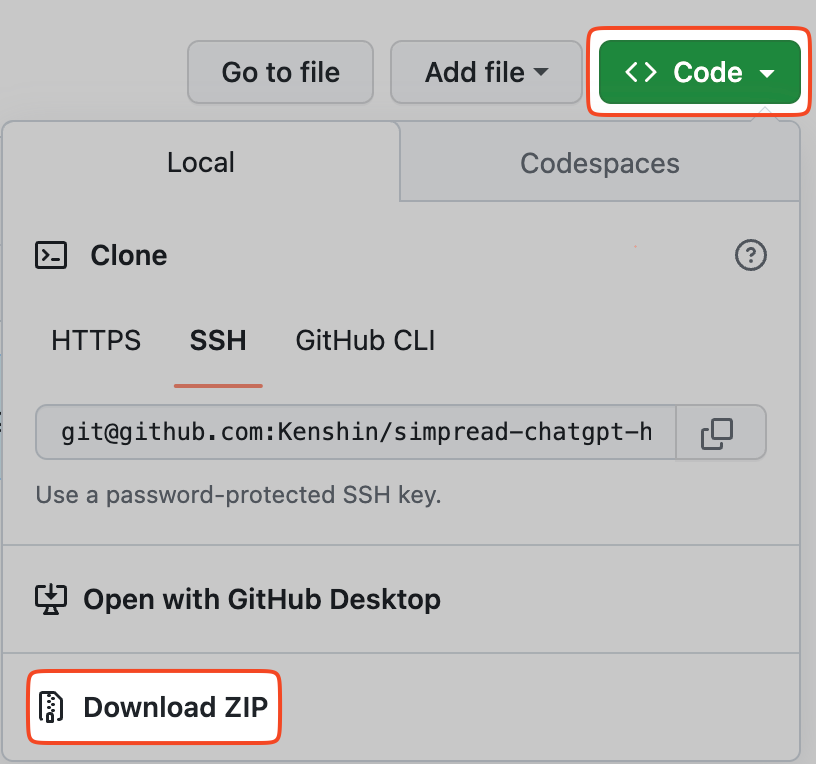
Task: Click the code brackets icon on Code button
Action: coord(641,72)
